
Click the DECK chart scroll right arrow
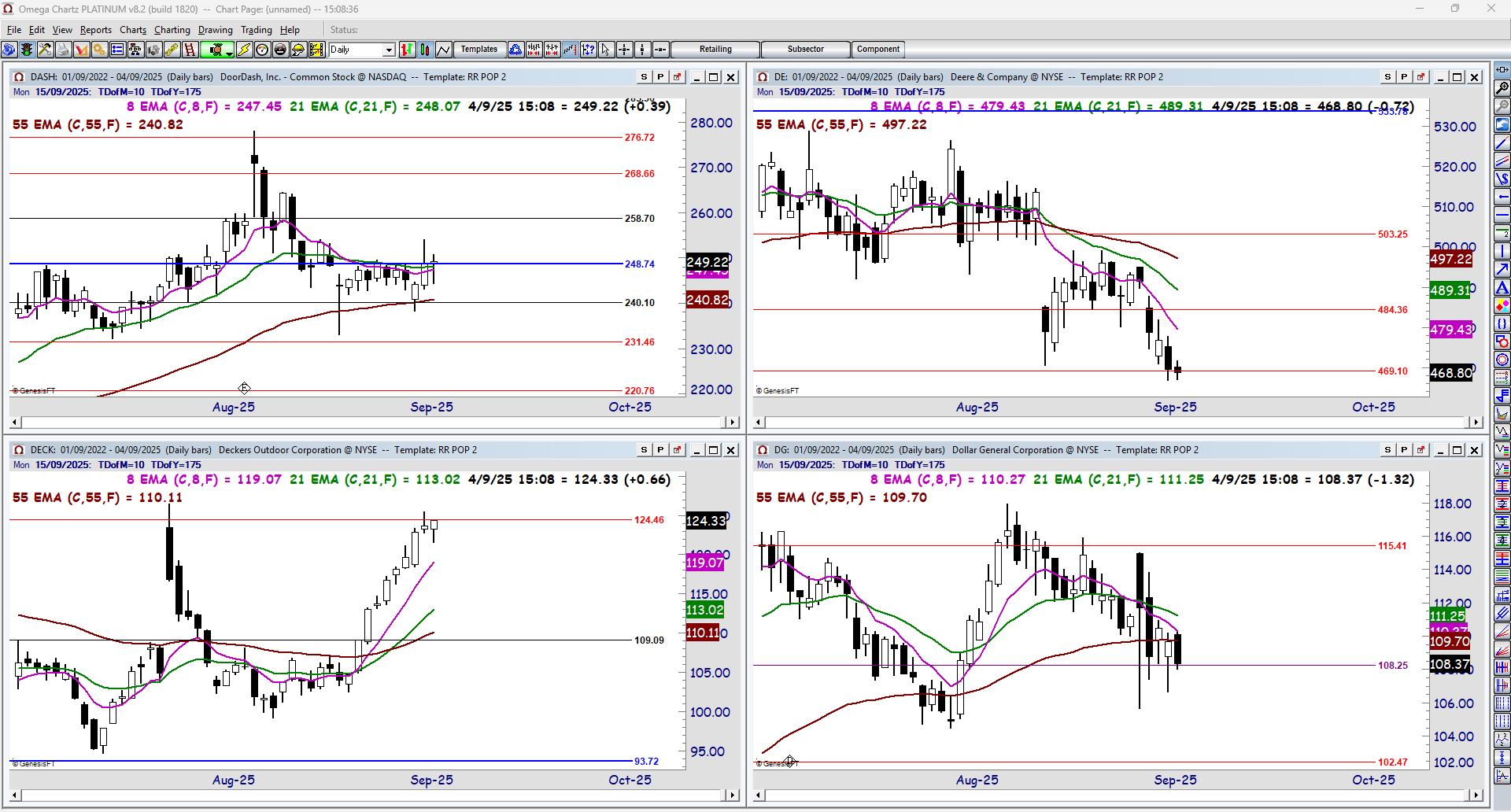coord(733,795)
